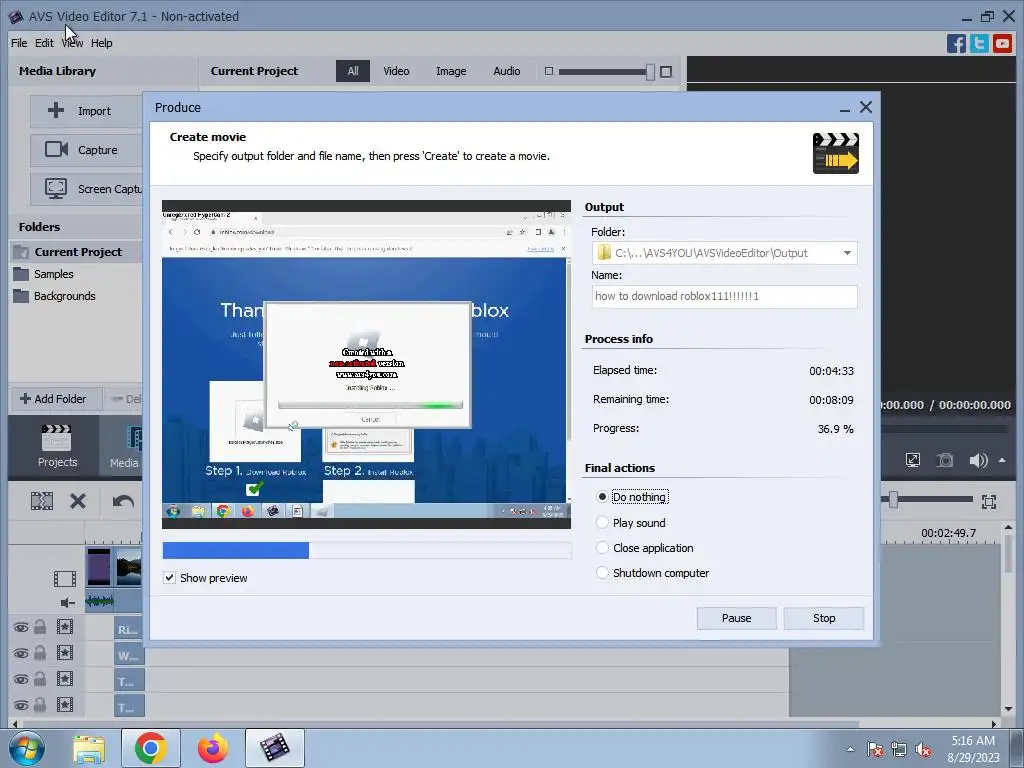Image resolution: width=1024 pixels, height=768 pixels.
Task: Open Google Chrome from the taskbar
Action: [x=151, y=748]
